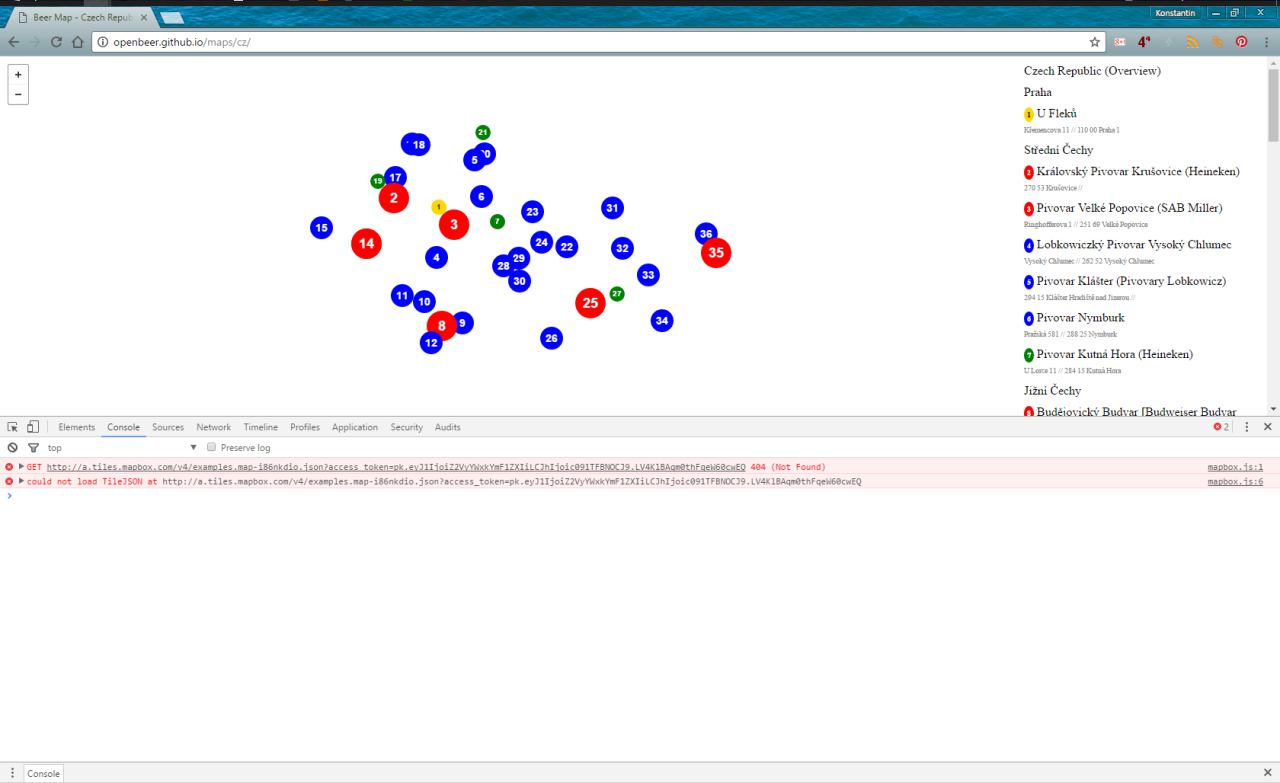Viewport: 1280px width, 783px height.
Task: Select green map marker number 7
Action: point(497,221)
